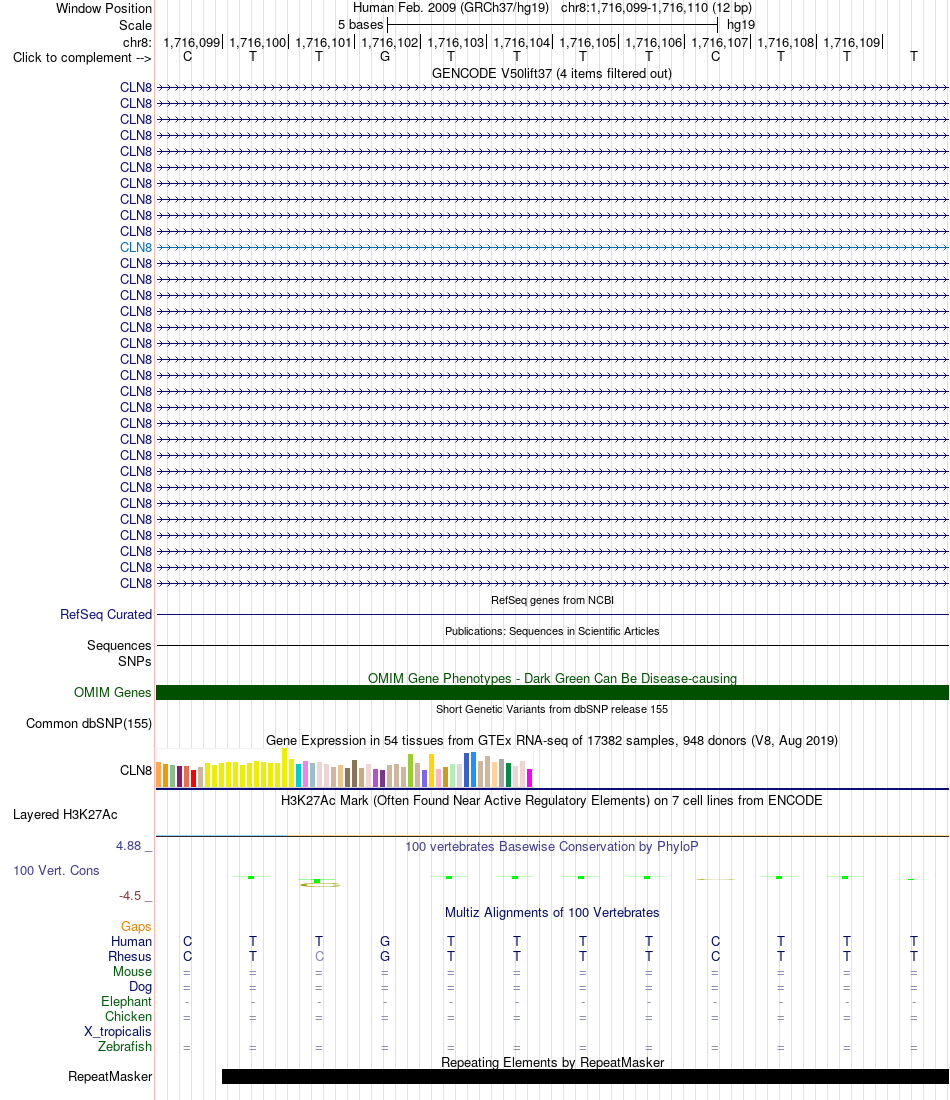Click position label 1,716,109 on ruler
This screenshot has width=950, height=1100.
852,43
